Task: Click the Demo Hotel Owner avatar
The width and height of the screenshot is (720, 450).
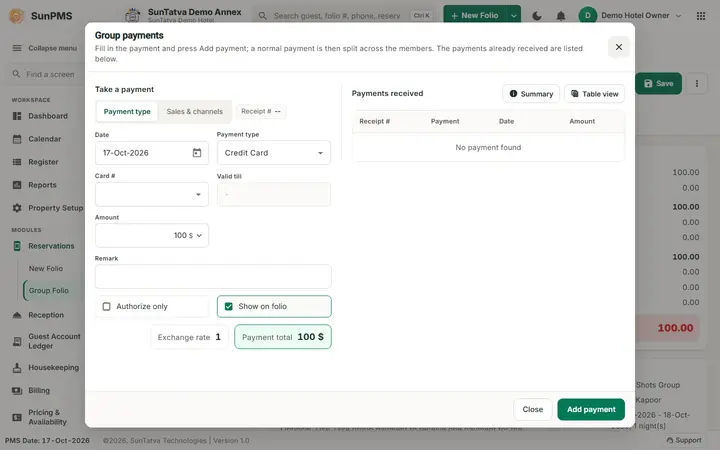Action: coord(587,16)
